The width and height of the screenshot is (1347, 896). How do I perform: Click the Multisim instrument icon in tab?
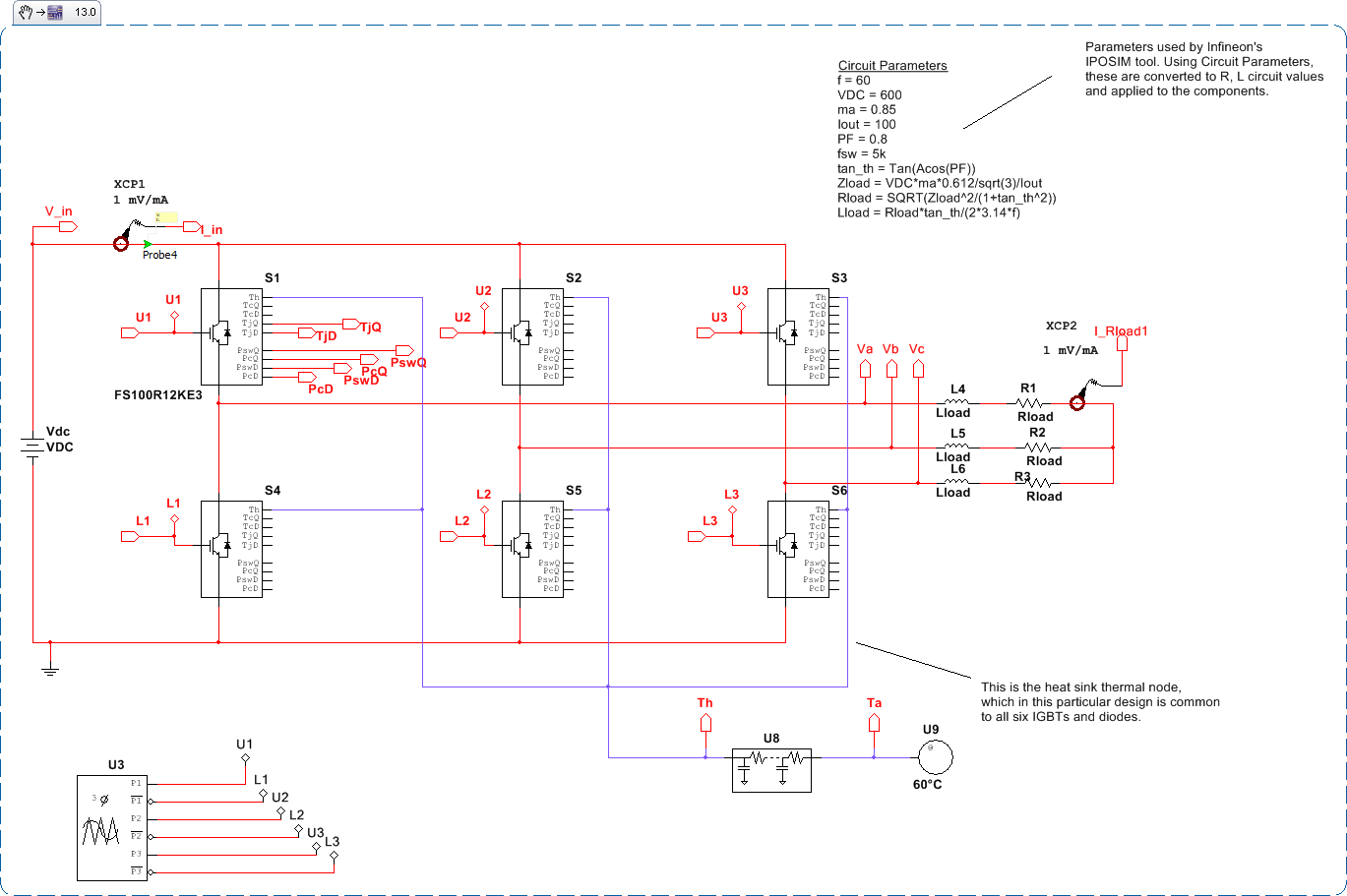click(x=56, y=12)
